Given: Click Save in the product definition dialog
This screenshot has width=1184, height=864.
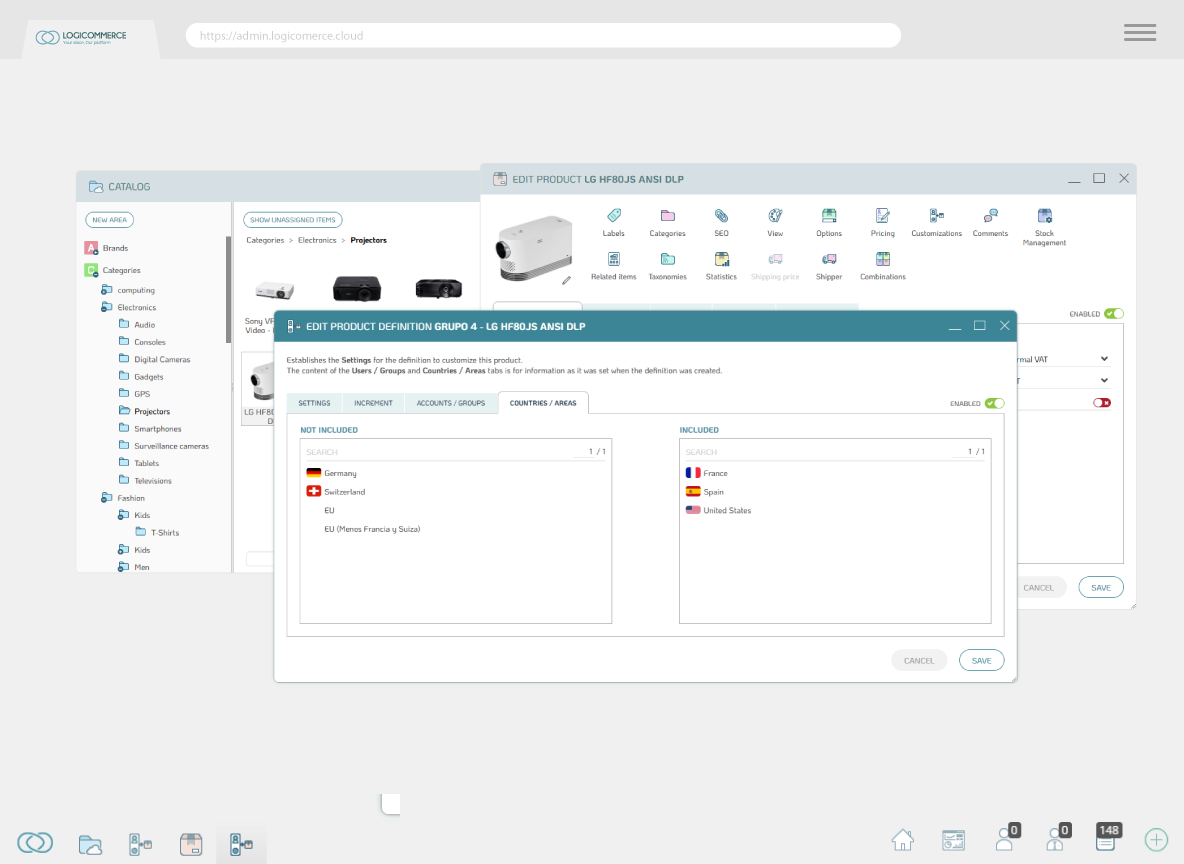Looking at the screenshot, I should [x=981, y=661].
